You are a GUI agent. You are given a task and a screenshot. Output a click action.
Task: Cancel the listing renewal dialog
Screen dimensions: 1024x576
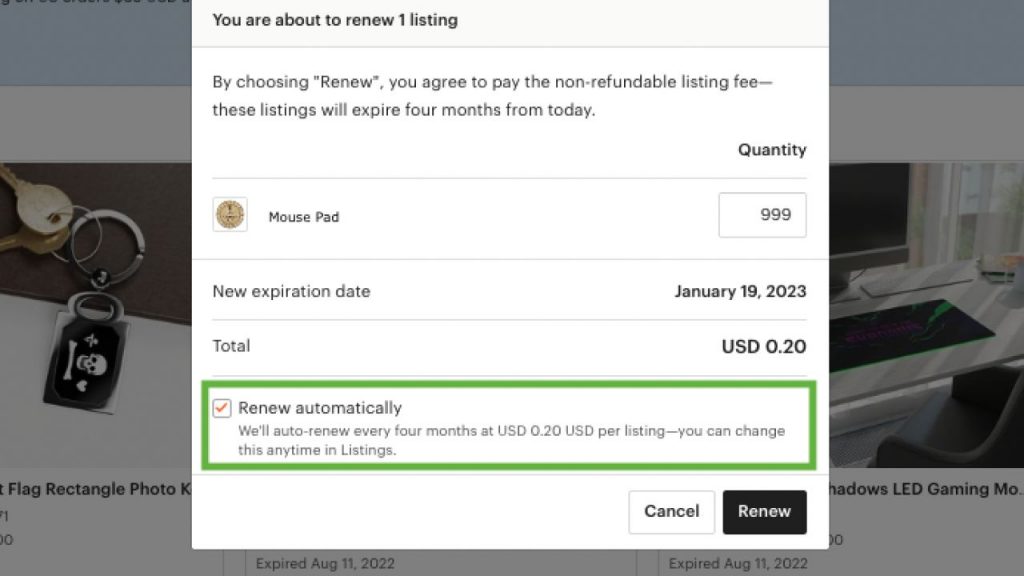pos(671,511)
